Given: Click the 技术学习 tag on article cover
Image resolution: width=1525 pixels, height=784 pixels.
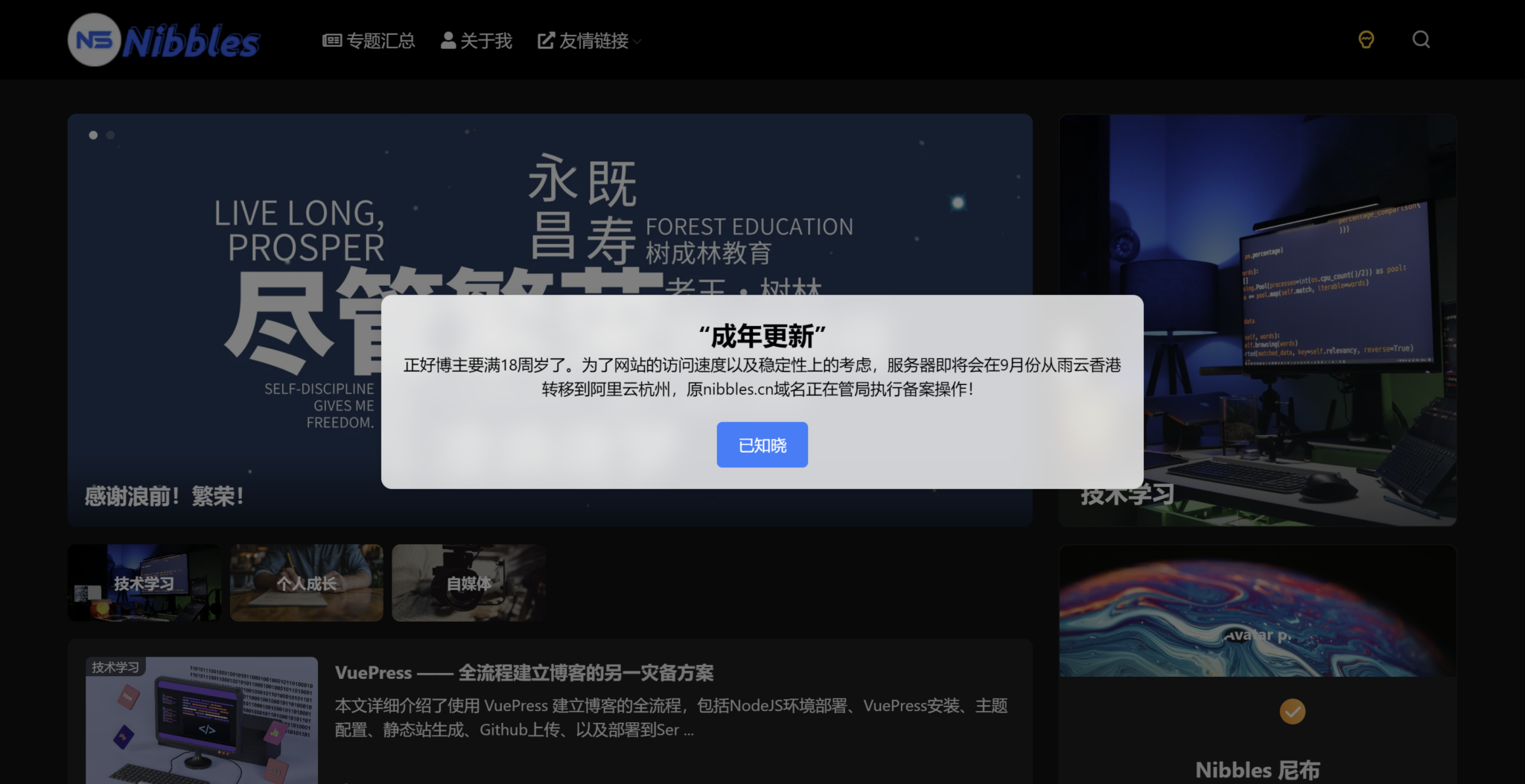Looking at the screenshot, I should 115,667.
